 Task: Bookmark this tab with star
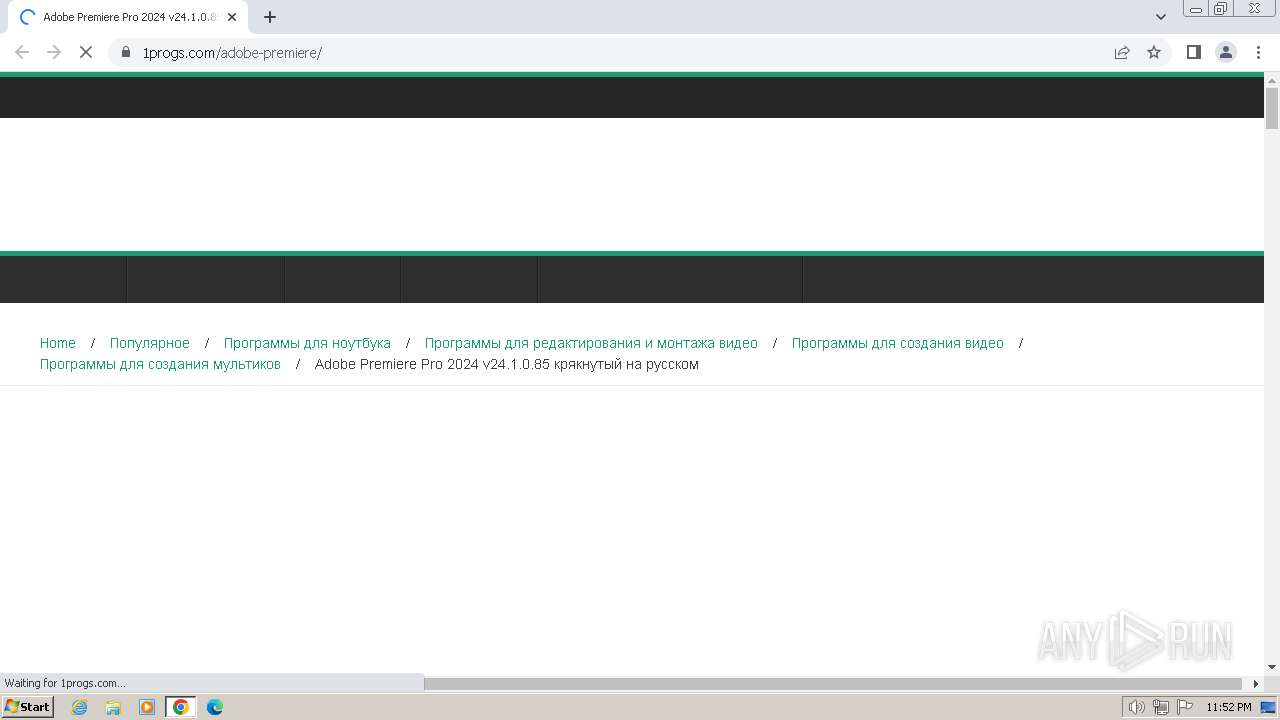pos(1154,52)
